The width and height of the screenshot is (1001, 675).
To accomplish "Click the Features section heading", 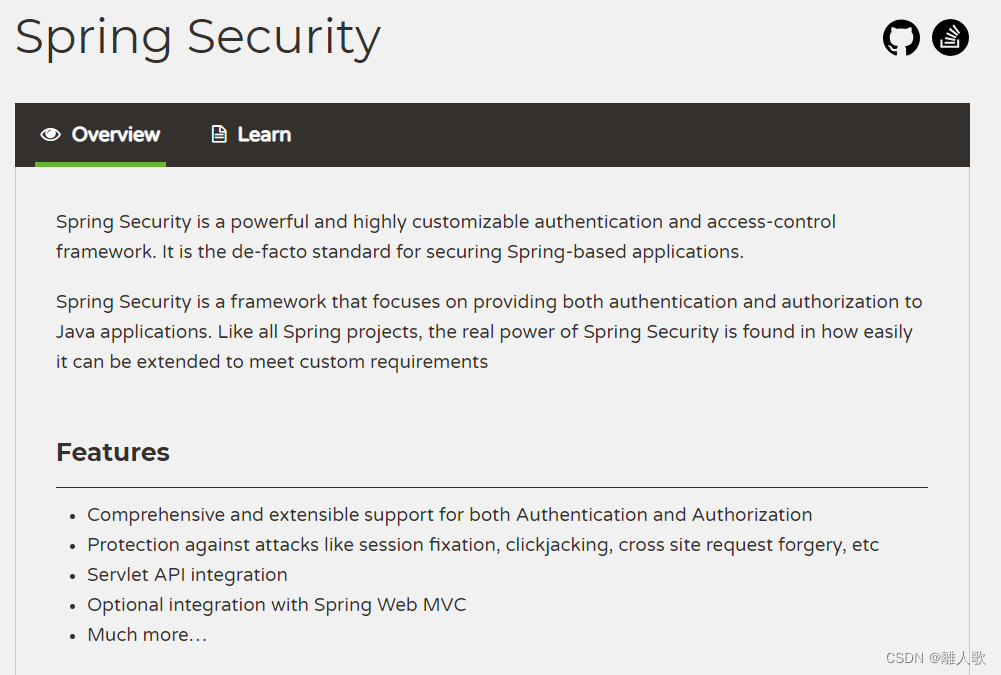I will 113,452.
